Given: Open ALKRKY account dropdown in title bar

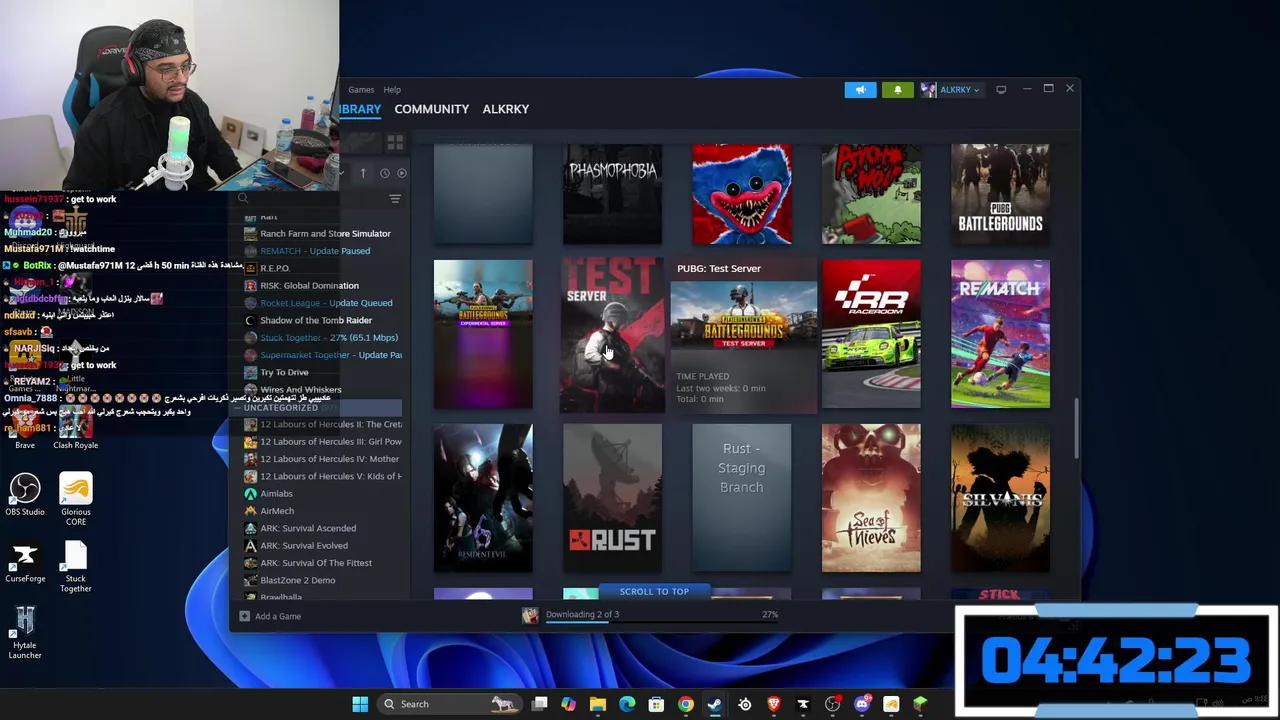Looking at the screenshot, I should [950, 90].
